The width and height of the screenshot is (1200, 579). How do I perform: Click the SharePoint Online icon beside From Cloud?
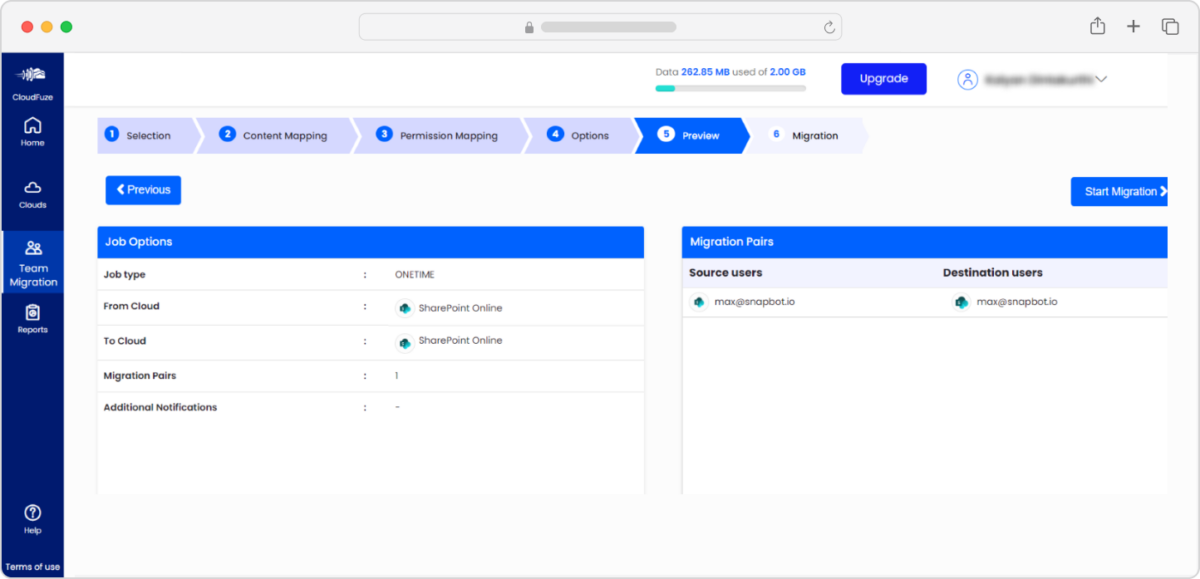coord(405,307)
